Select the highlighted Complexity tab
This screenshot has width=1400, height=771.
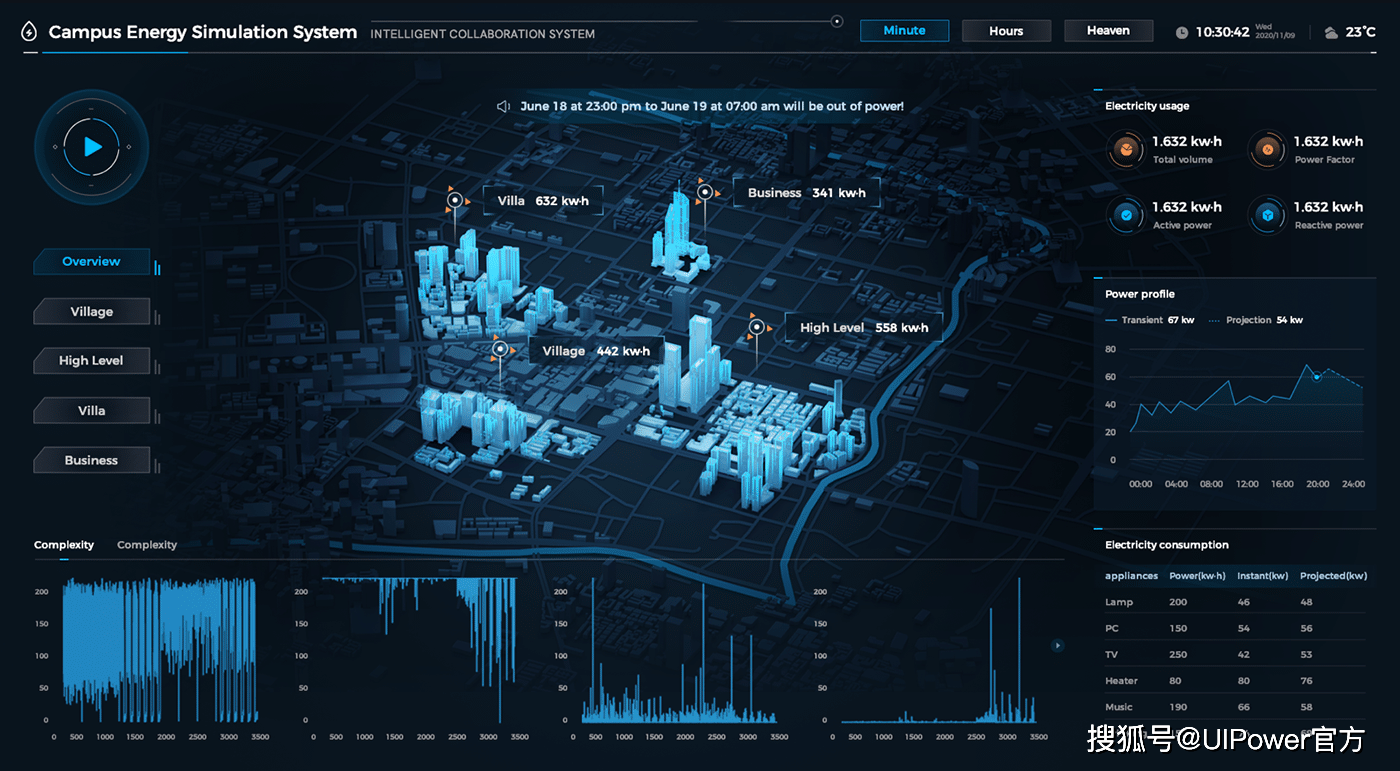click(64, 545)
